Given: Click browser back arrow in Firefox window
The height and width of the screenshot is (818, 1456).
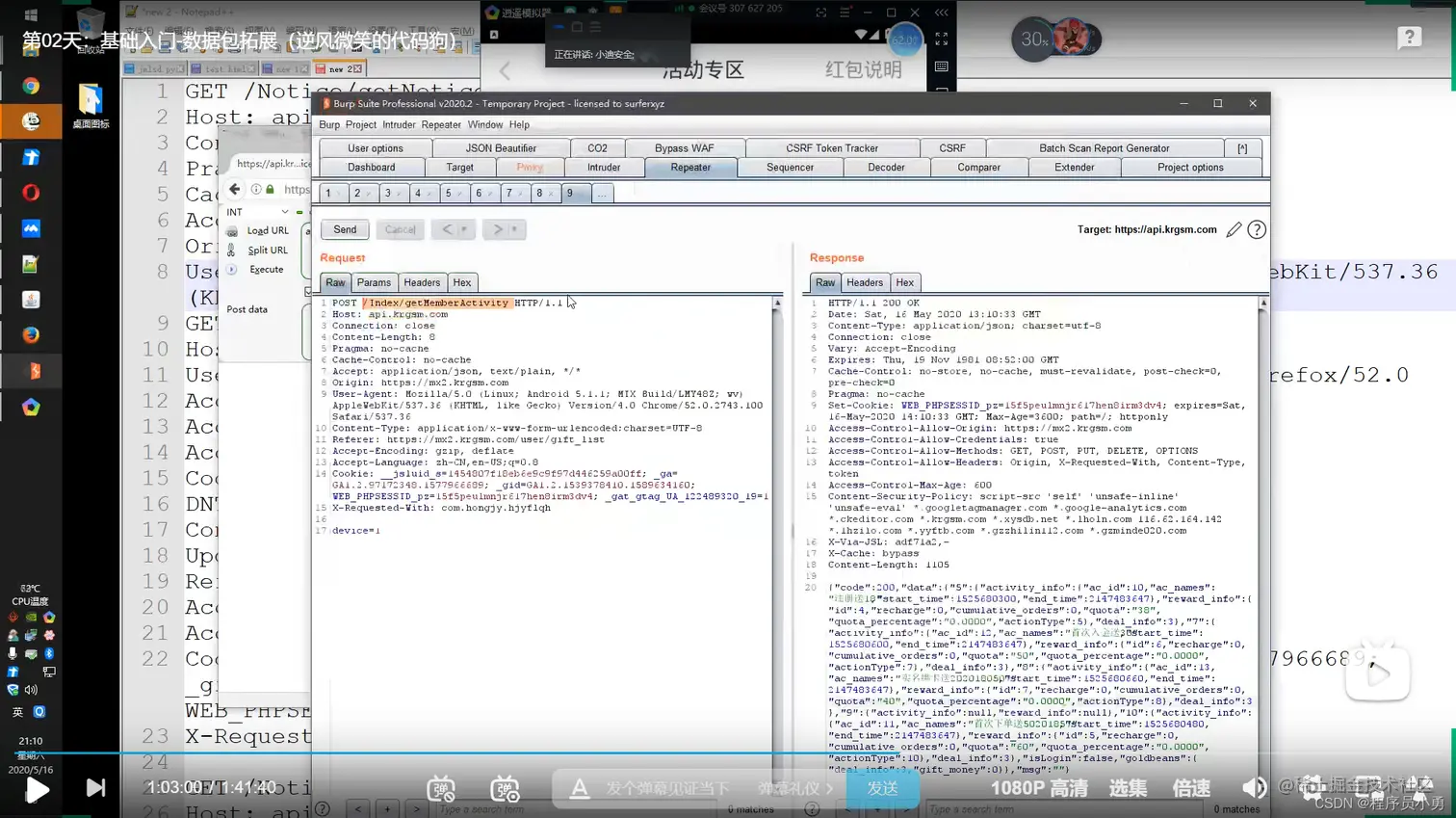Looking at the screenshot, I should point(235,189).
